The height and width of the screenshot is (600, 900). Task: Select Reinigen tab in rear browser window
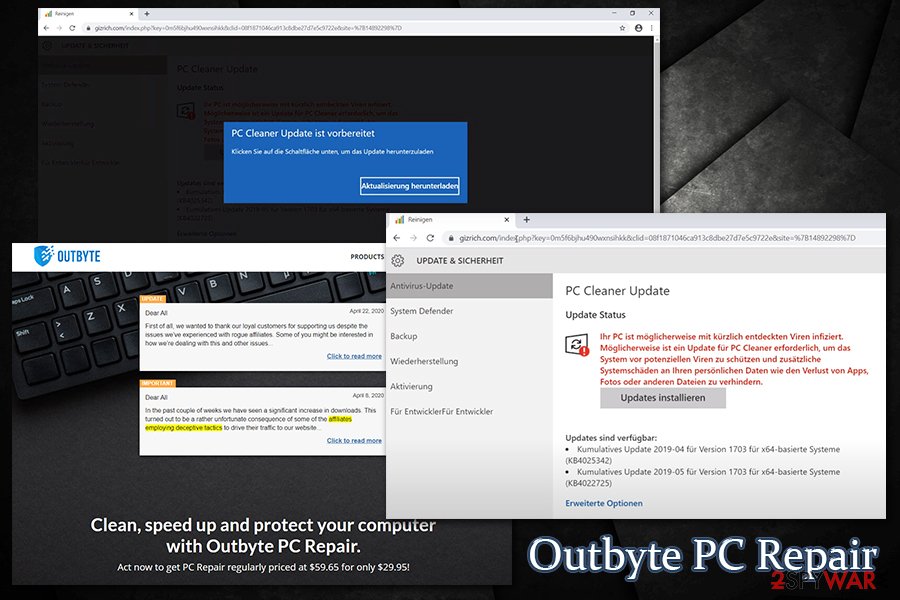coord(86,13)
